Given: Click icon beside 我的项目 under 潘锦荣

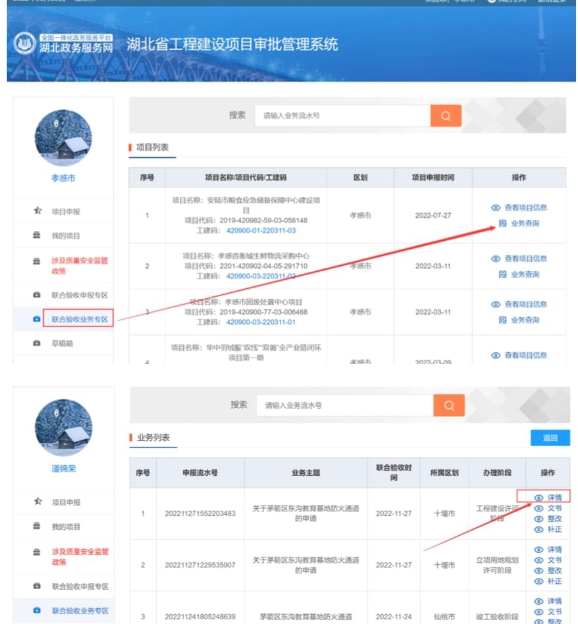Looking at the screenshot, I should click(x=37, y=526).
